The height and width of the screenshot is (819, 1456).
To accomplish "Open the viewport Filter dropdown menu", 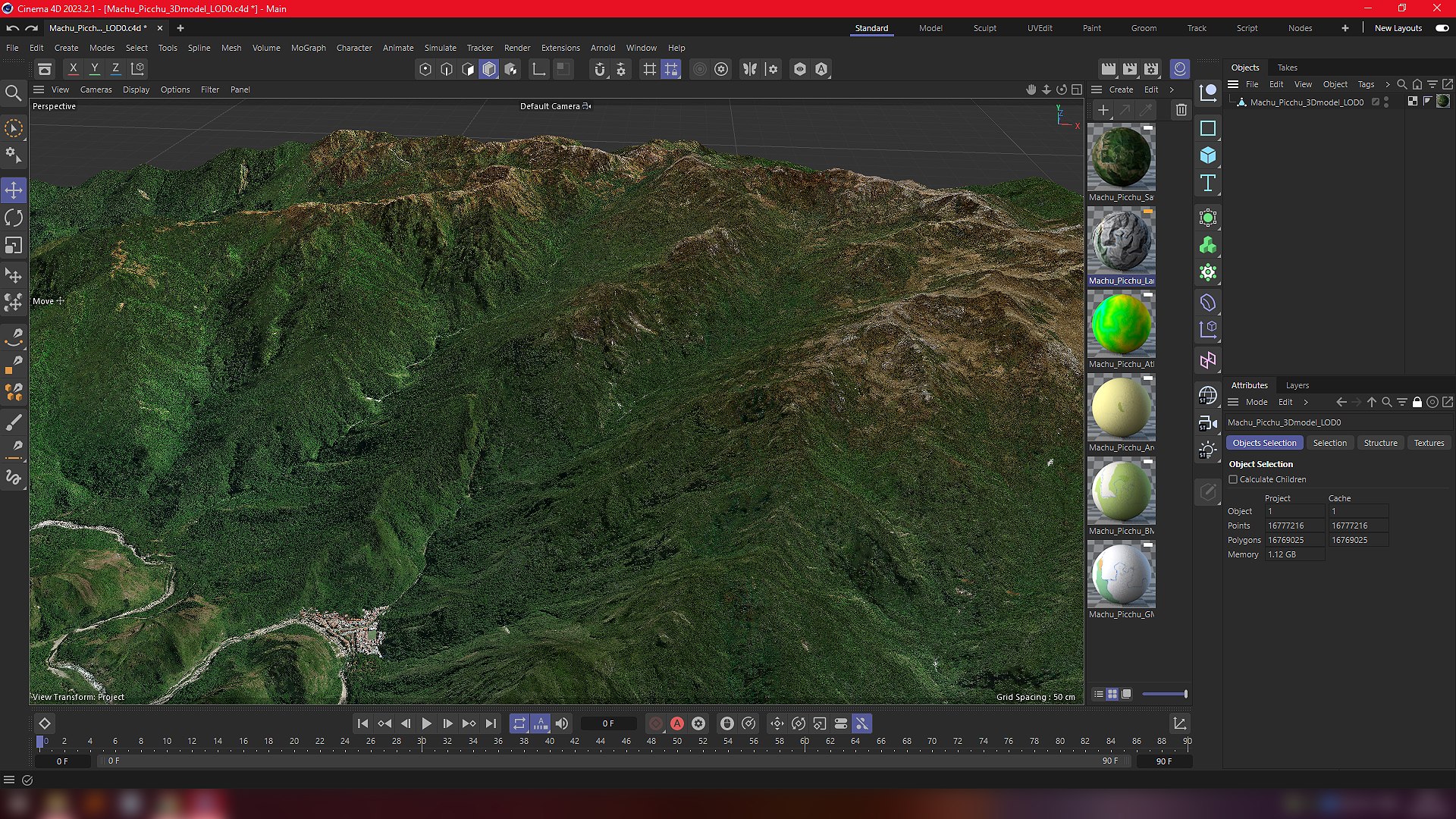I will tap(210, 89).
